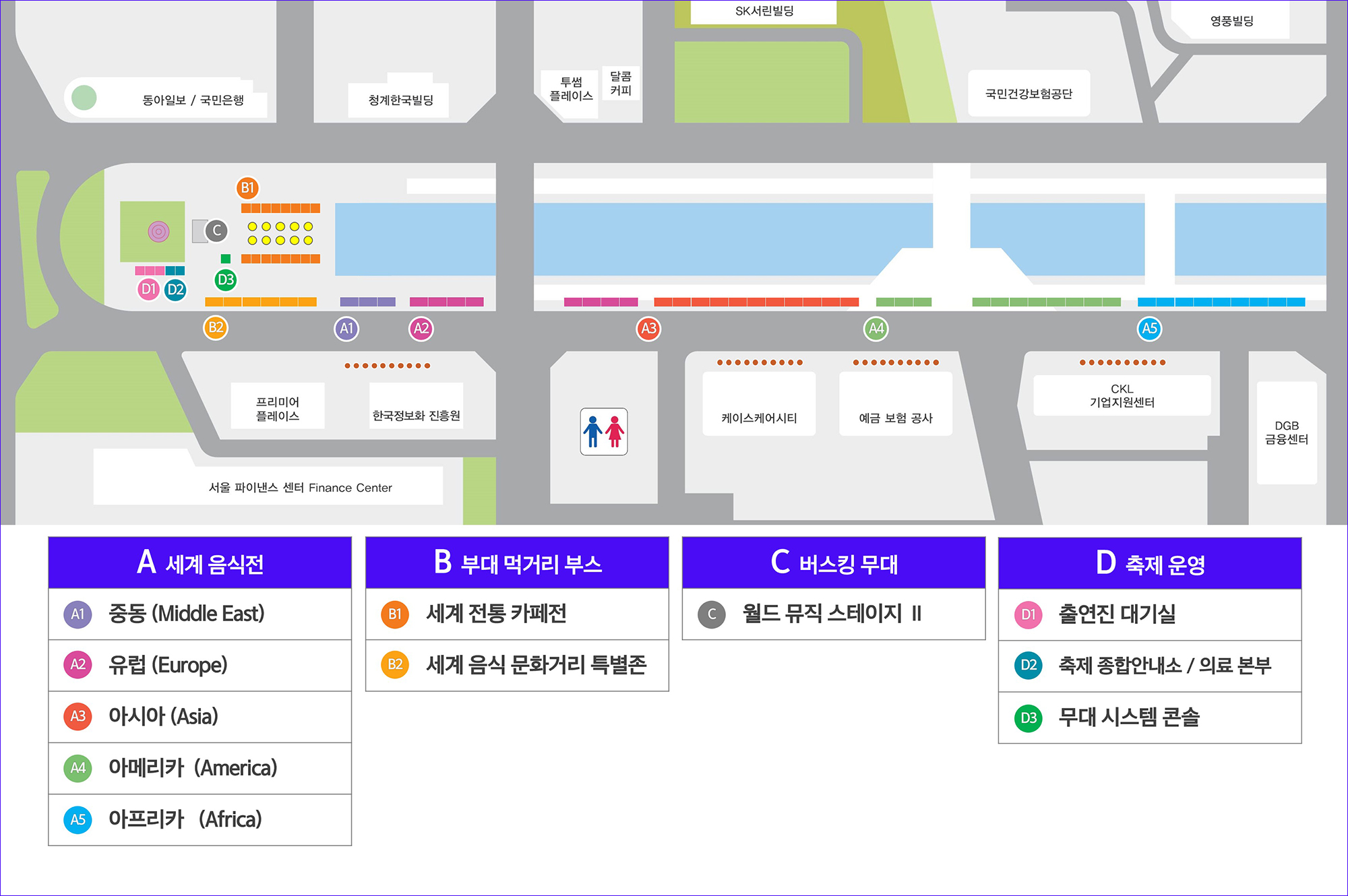Click the restroom icon on the map

(x=604, y=432)
